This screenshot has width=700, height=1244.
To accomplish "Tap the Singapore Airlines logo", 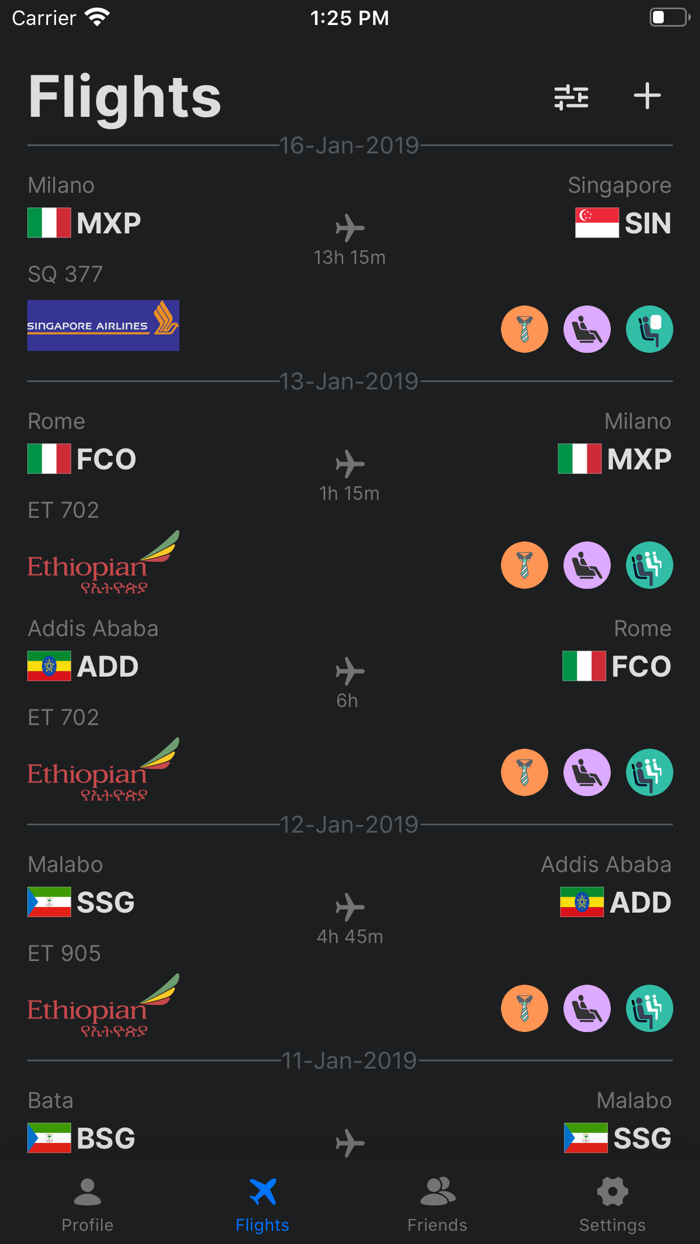I will click(x=102, y=325).
